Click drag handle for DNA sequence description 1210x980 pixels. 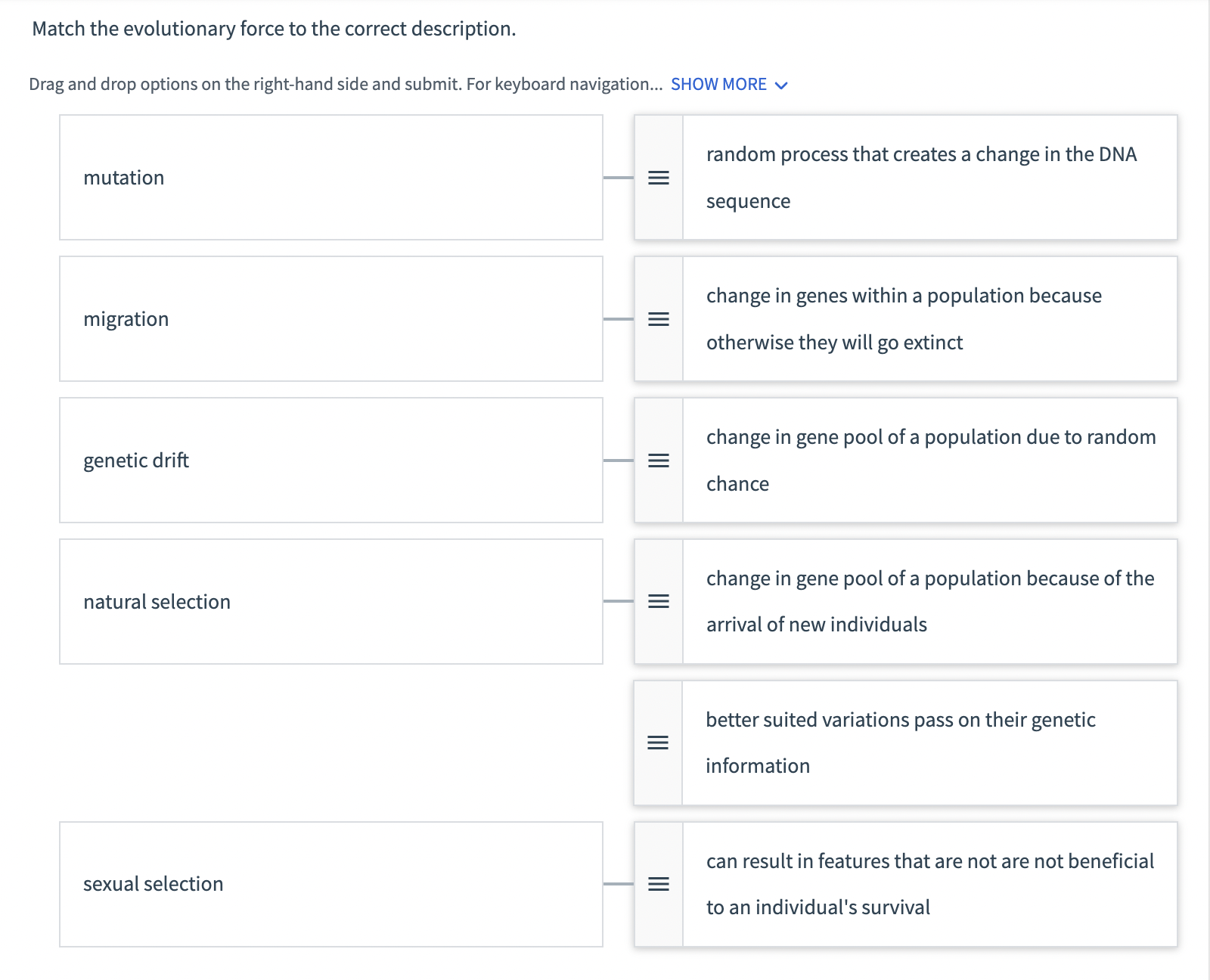(x=659, y=178)
